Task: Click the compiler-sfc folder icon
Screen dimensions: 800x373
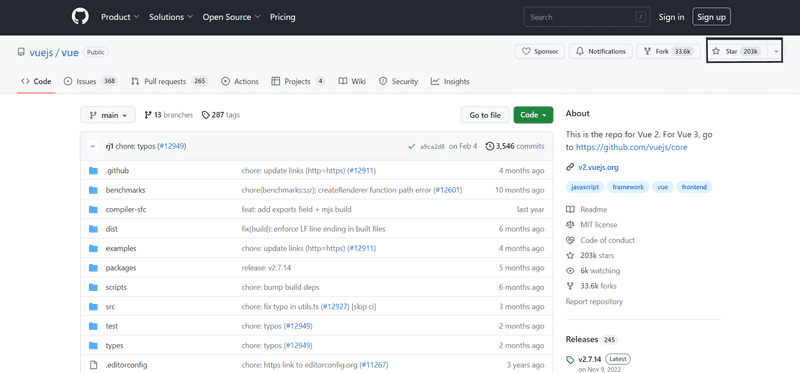Action: coord(93,209)
